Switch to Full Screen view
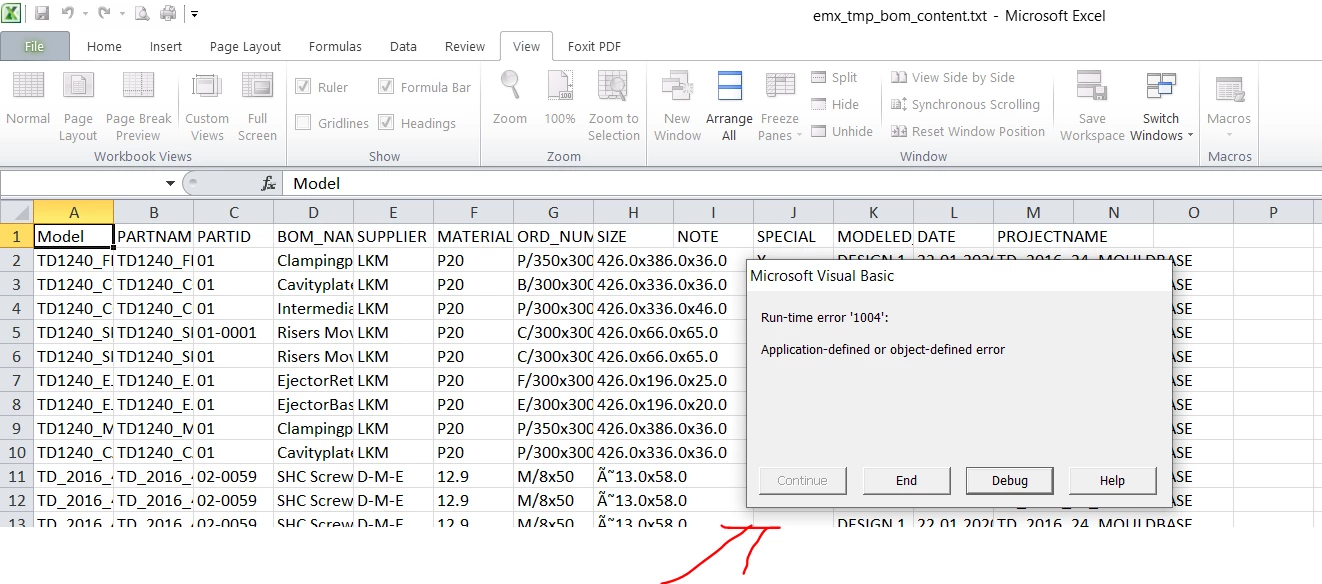Image resolution: width=1322 pixels, height=584 pixels. 257,105
